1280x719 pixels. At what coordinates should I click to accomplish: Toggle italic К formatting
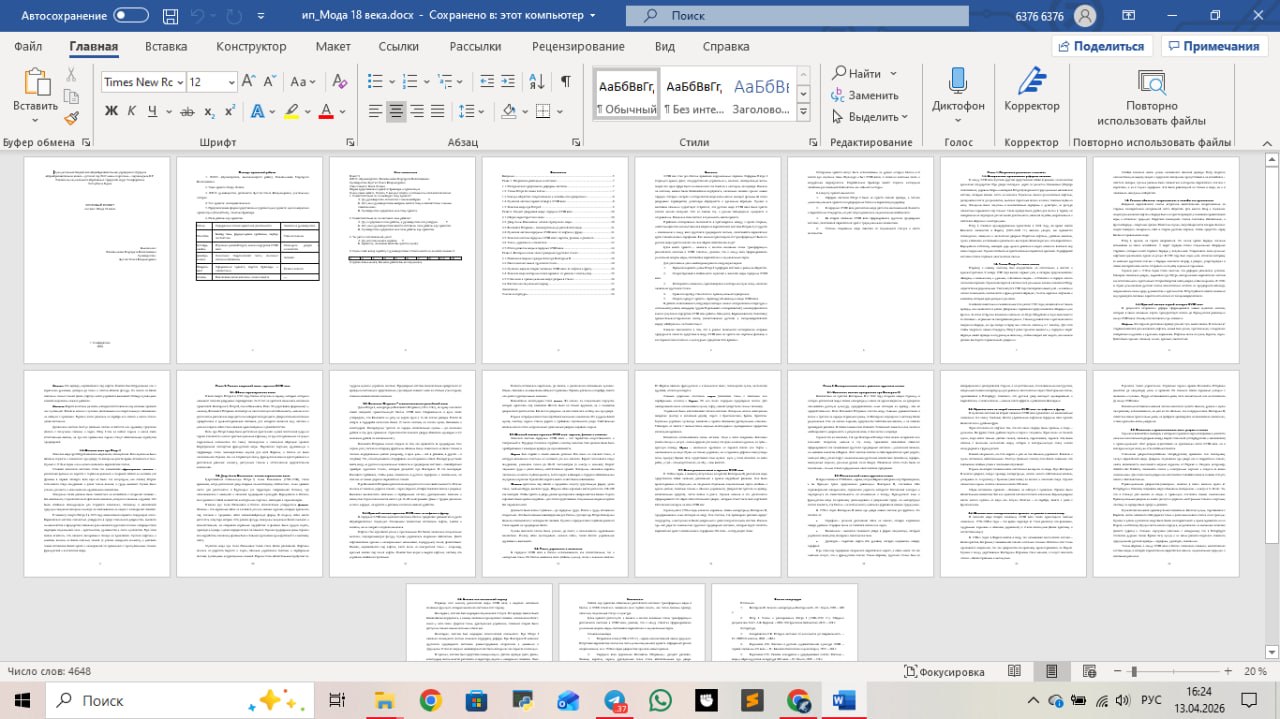pyautogui.click(x=132, y=111)
